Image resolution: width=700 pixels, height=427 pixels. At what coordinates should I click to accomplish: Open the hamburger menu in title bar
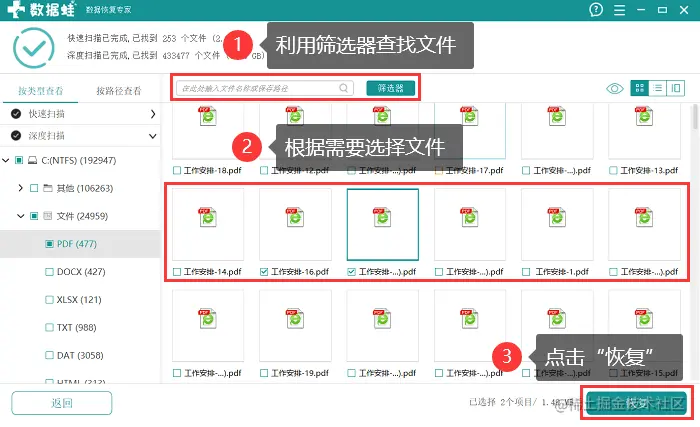(x=619, y=10)
